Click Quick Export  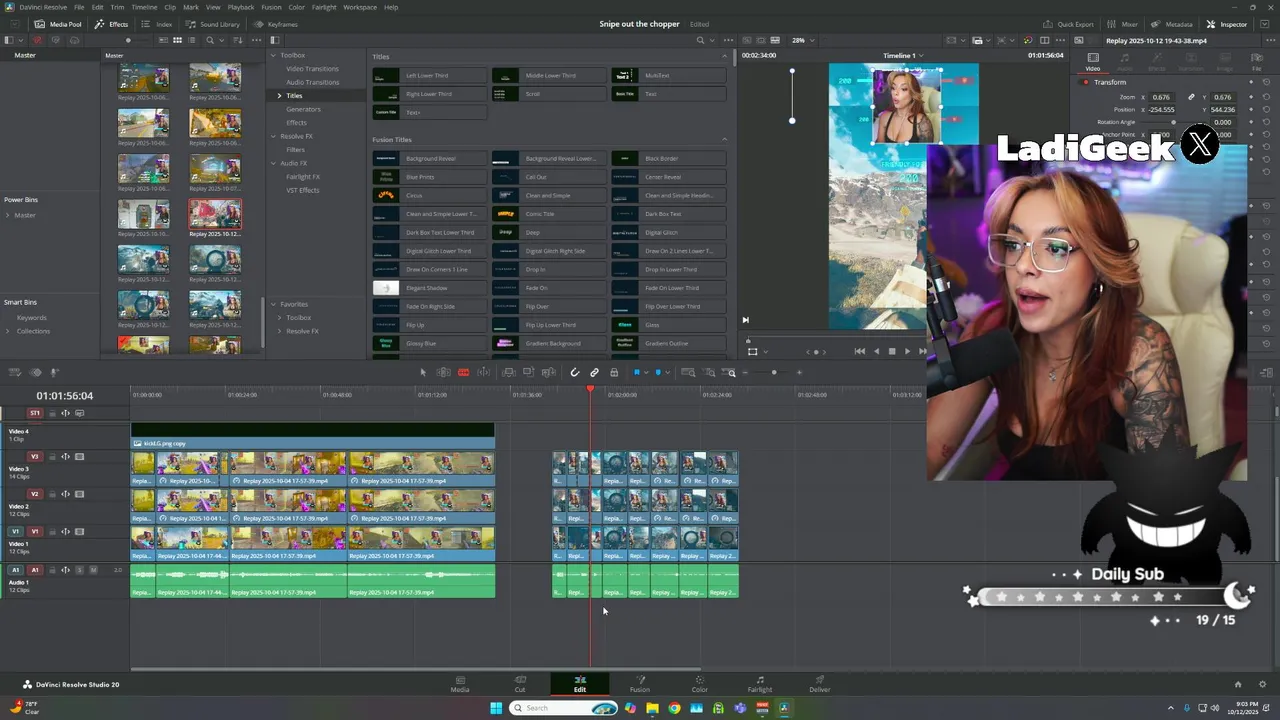click(x=1069, y=24)
